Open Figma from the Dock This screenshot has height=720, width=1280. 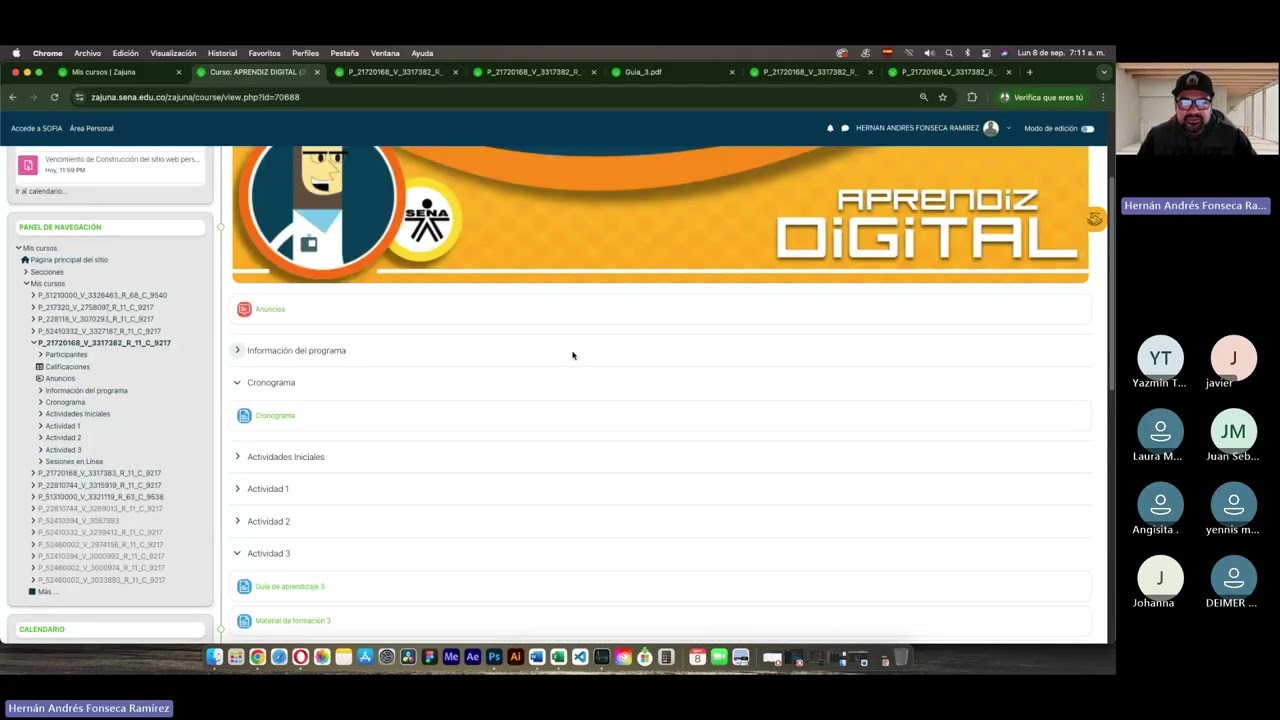[x=430, y=657]
